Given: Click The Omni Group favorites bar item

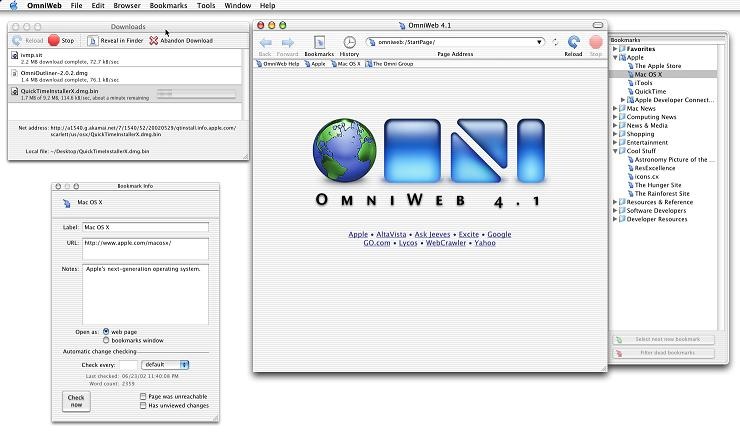Looking at the screenshot, I should 389,64.
